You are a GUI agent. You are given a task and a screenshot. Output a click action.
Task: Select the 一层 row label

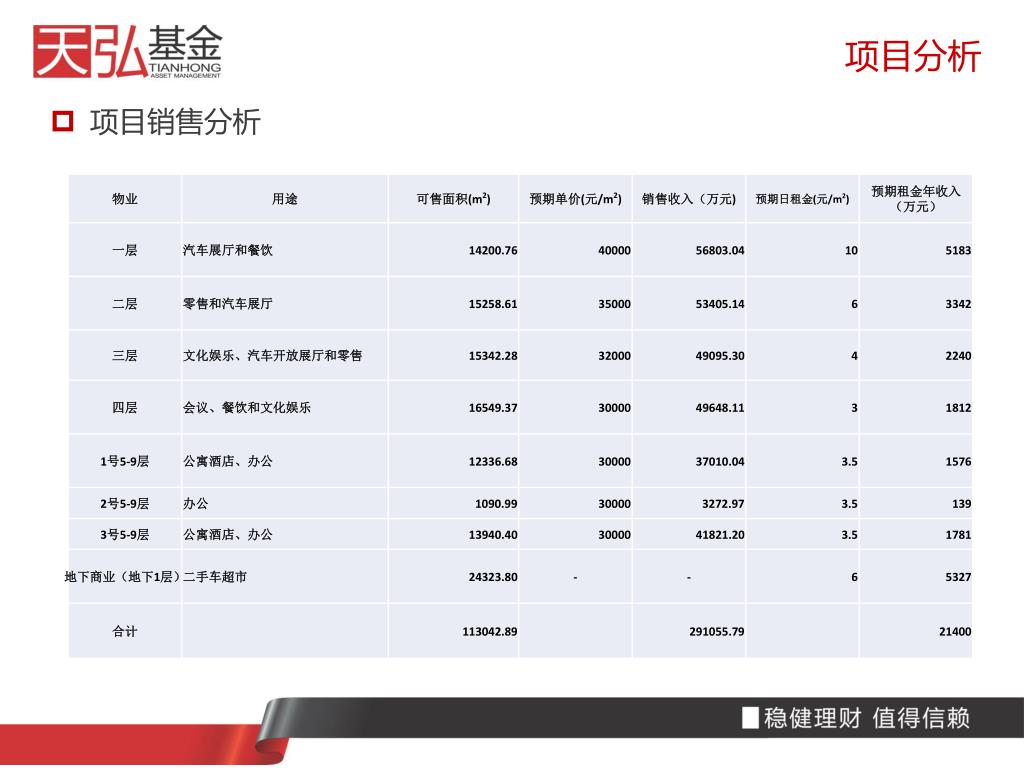coord(125,250)
